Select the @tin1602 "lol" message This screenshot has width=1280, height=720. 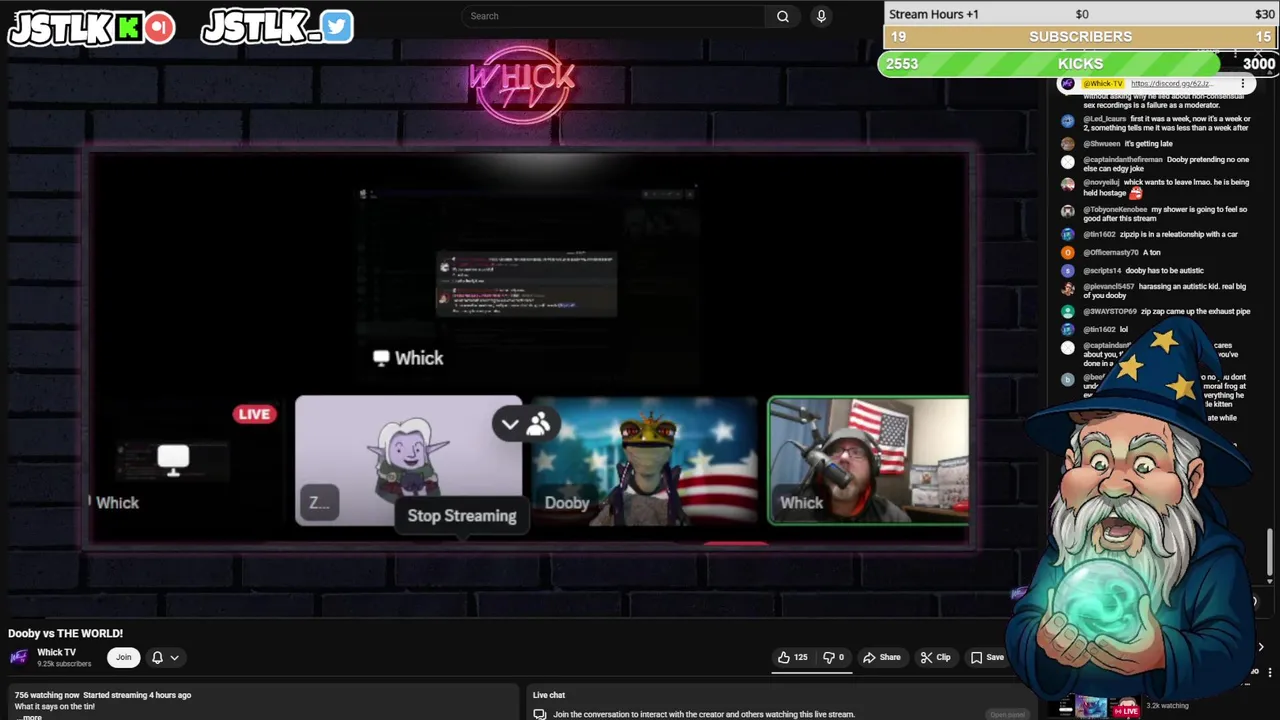1124,330
